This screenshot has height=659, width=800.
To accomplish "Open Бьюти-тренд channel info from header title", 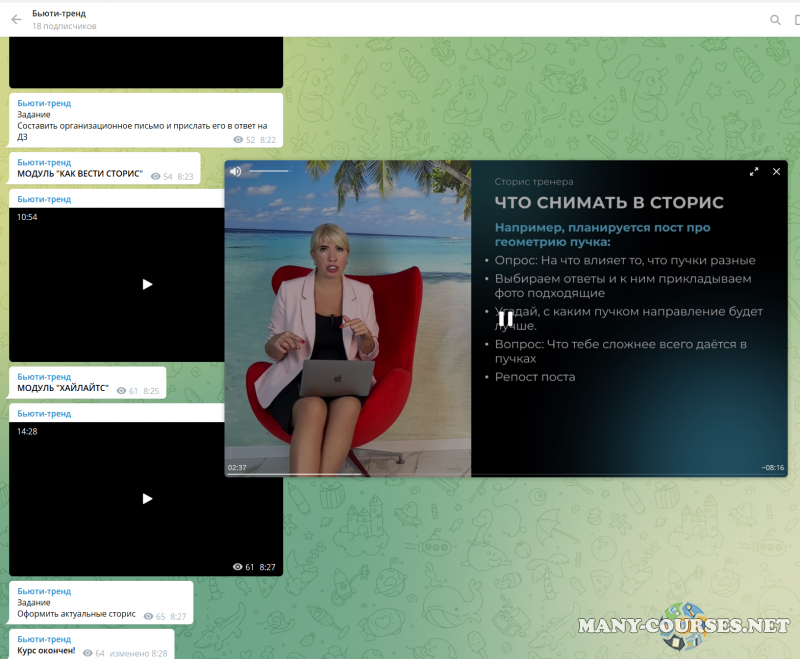I will coord(59,13).
